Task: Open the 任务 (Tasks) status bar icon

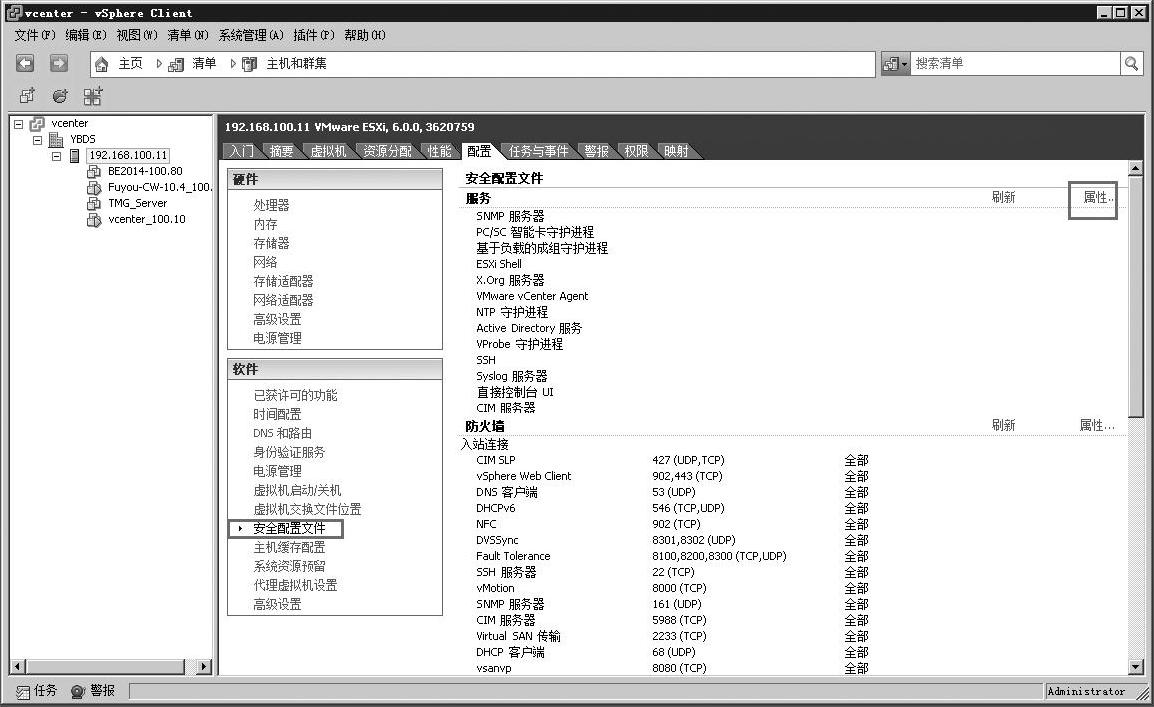Action: [23, 691]
